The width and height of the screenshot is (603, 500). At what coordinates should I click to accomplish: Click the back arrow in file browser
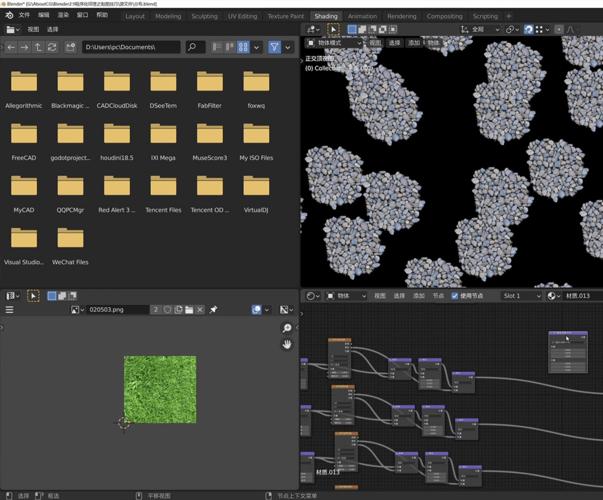coord(12,47)
